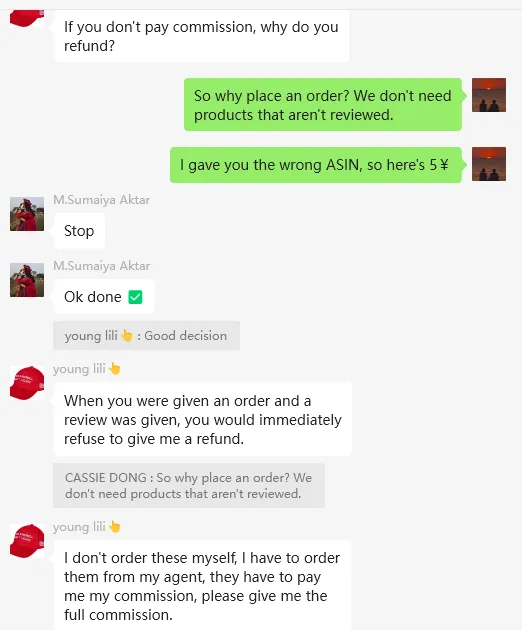The height and width of the screenshot is (630, 522).
Task: Click the green checkmark emoji after 'Ok done'
Action: pyautogui.click(x=135, y=297)
